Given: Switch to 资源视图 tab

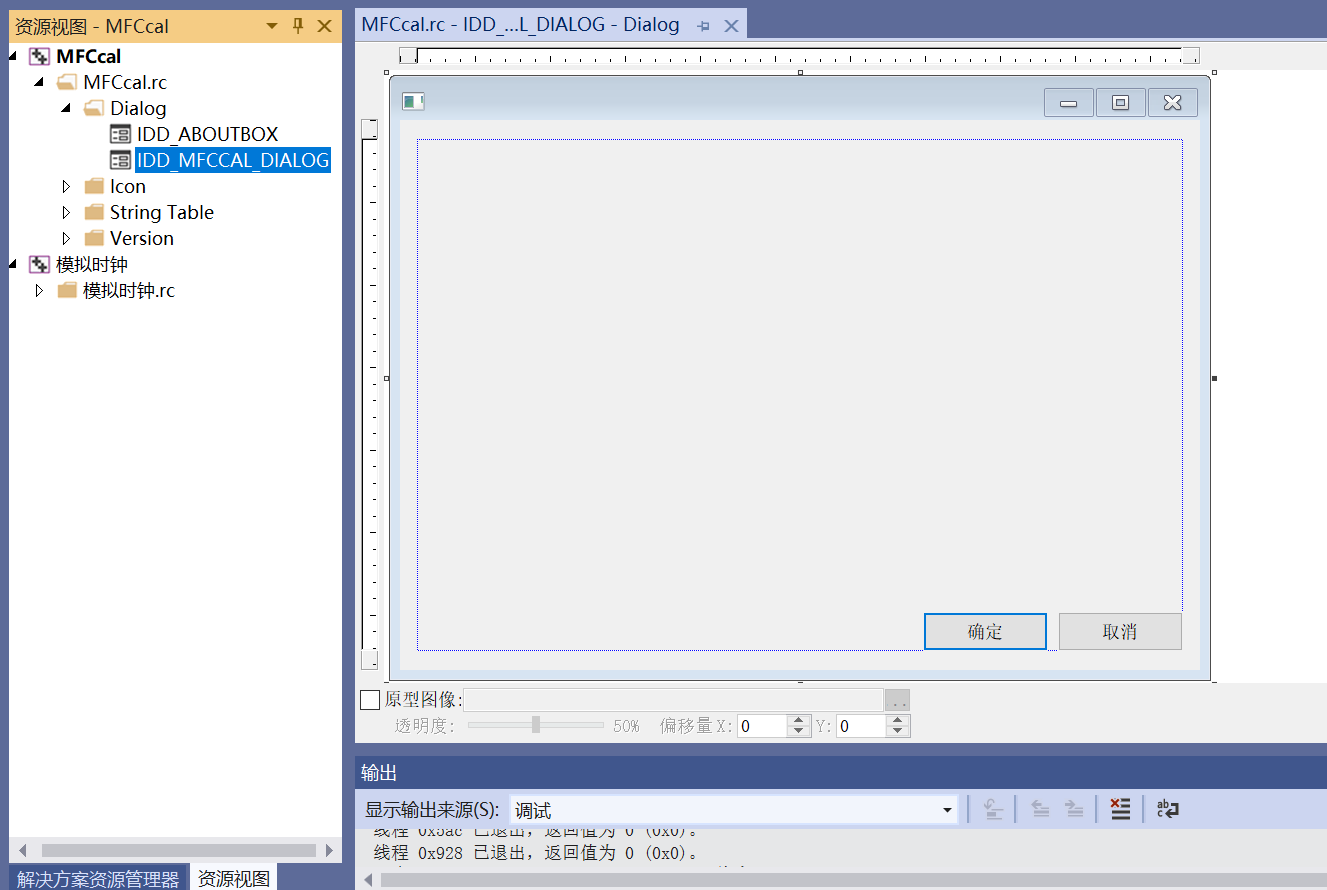Looking at the screenshot, I should tap(234, 878).
